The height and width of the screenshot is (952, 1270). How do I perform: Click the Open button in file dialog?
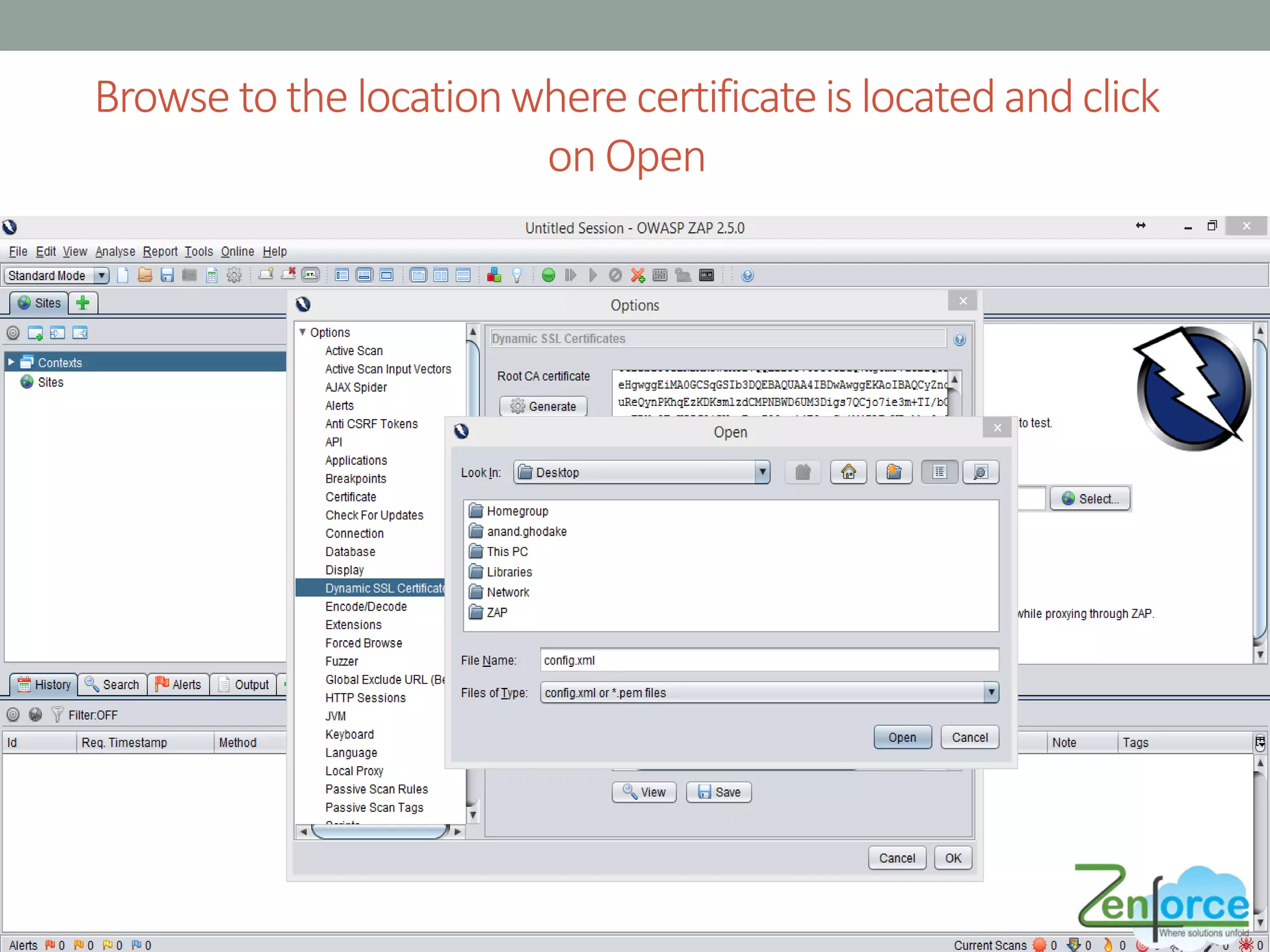coord(902,737)
